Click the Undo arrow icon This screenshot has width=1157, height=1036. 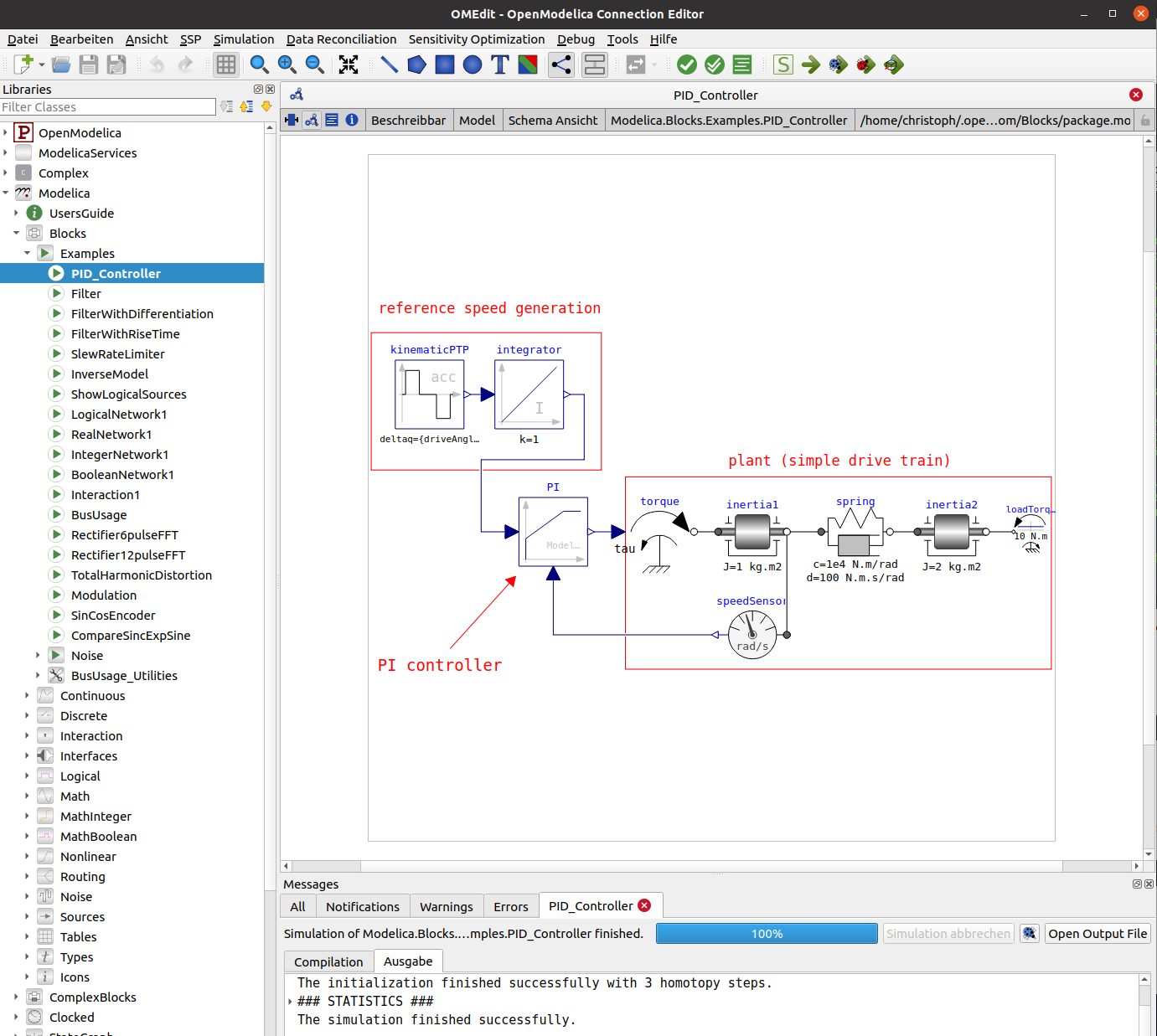point(157,64)
